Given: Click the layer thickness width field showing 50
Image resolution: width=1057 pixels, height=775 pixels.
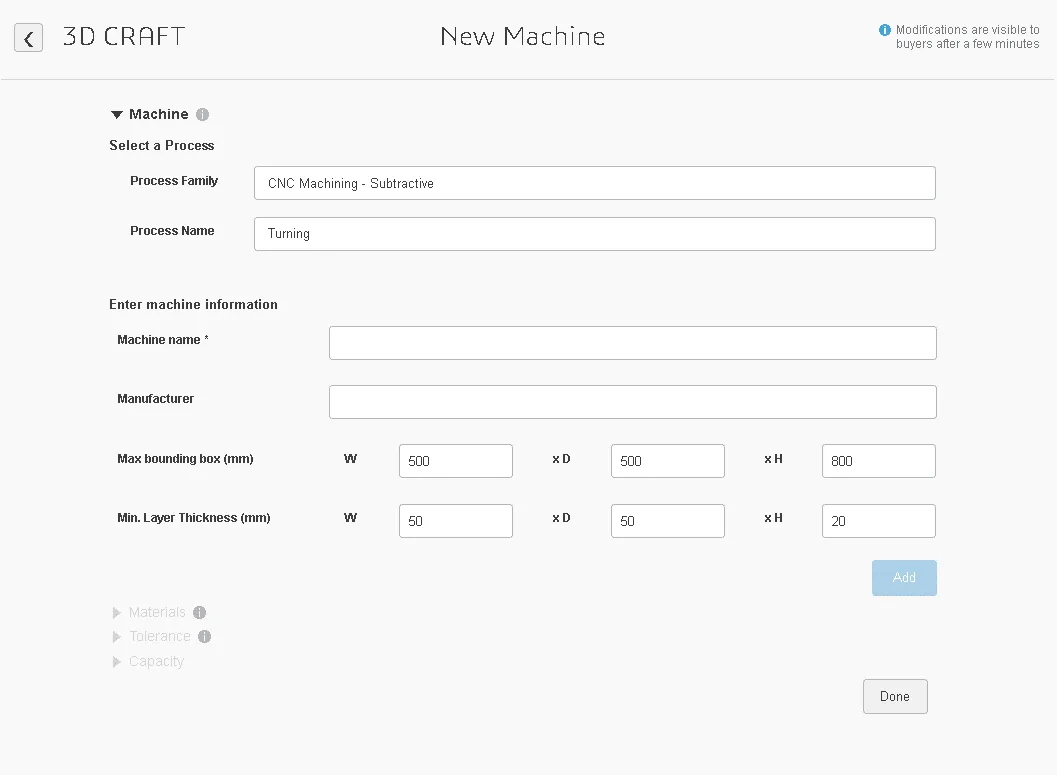Looking at the screenshot, I should (455, 520).
